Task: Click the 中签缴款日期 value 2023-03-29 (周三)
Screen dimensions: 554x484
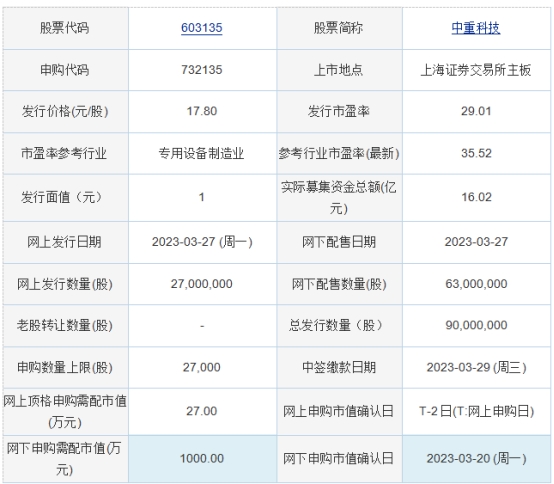Action: (x=476, y=368)
